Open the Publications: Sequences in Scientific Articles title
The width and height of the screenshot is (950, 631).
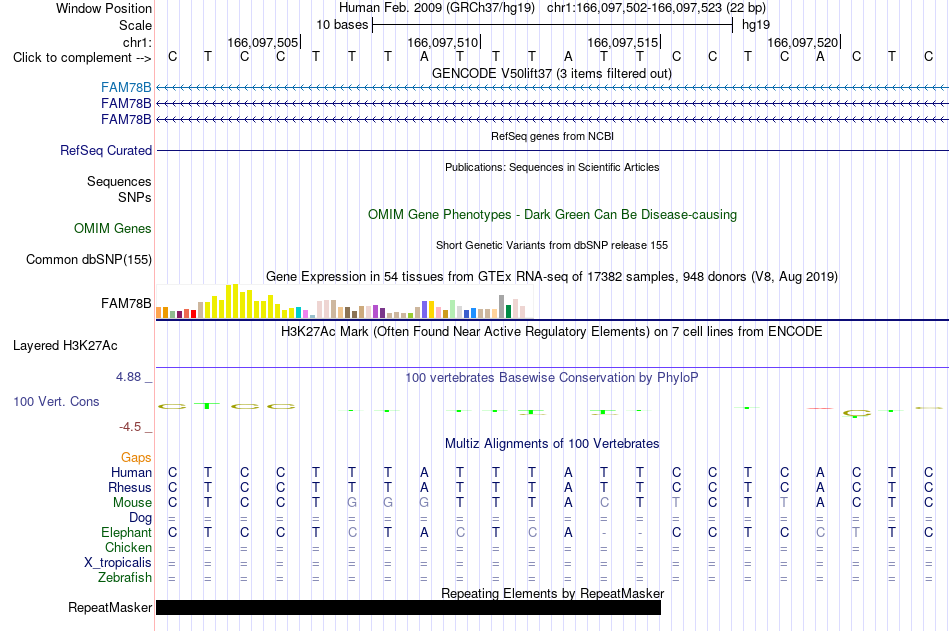point(552,167)
